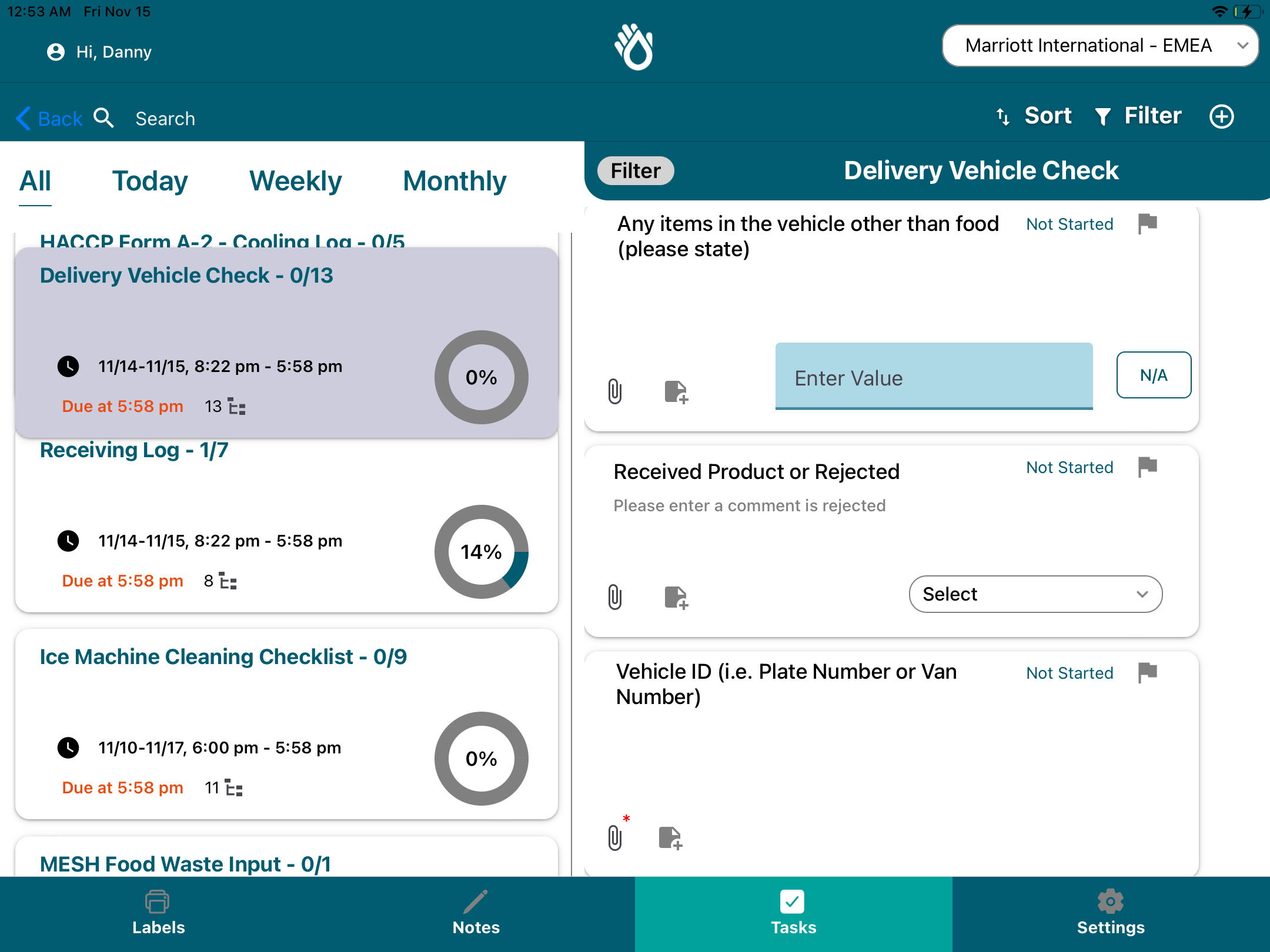Viewport: 1270px width, 952px height.
Task: Add note to Vehicle ID item
Action: [670, 837]
